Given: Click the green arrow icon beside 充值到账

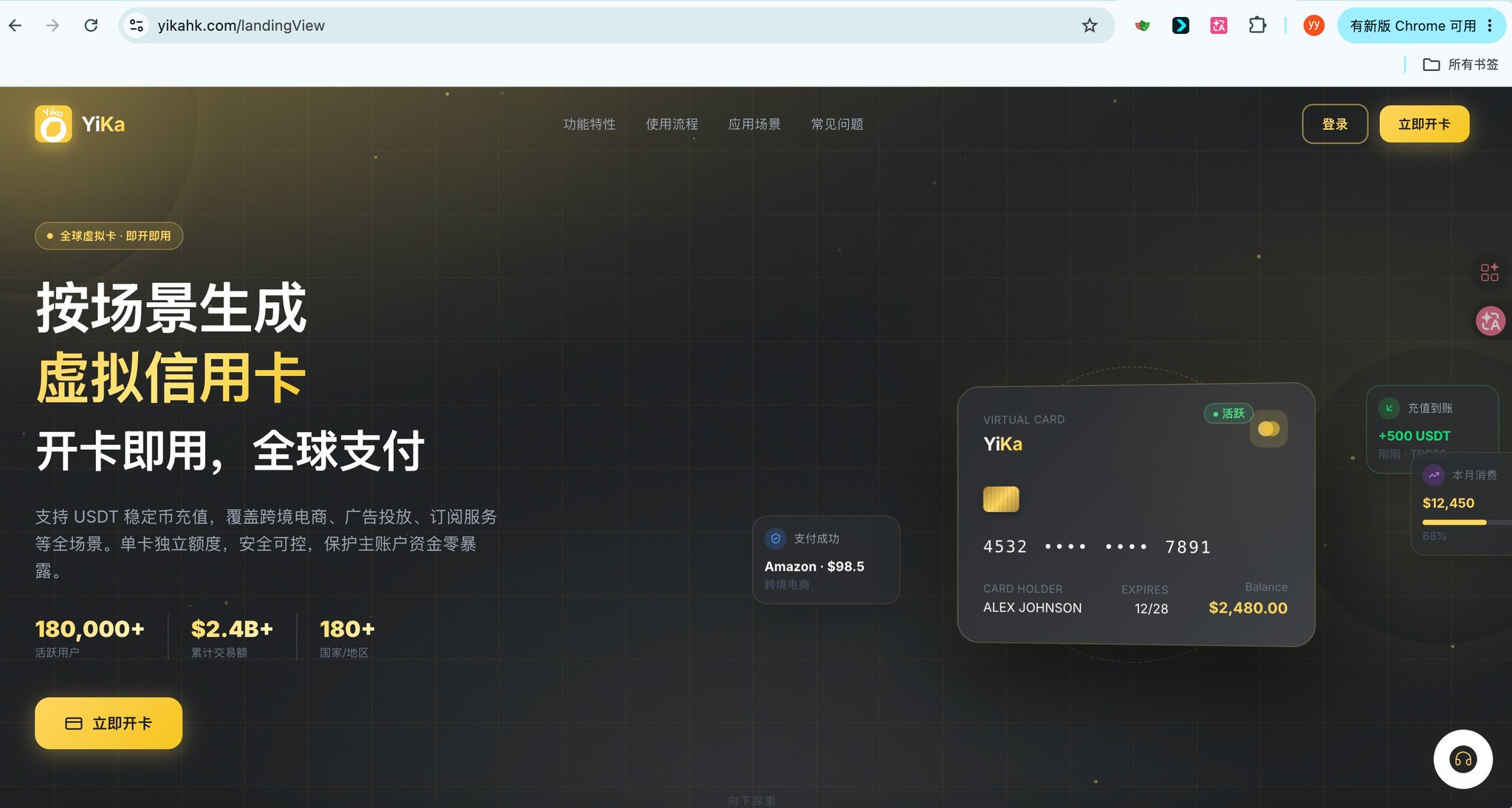Looking at the screenshot, I should tap(1389, 408).
